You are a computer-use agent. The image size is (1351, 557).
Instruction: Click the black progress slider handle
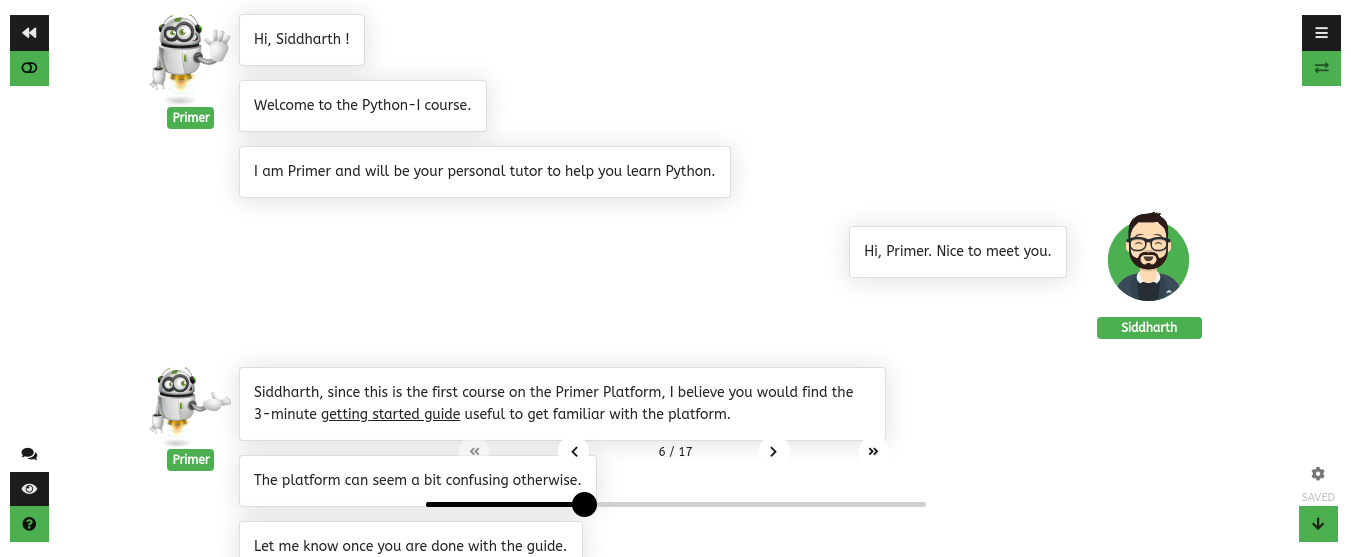click(584, 504)
